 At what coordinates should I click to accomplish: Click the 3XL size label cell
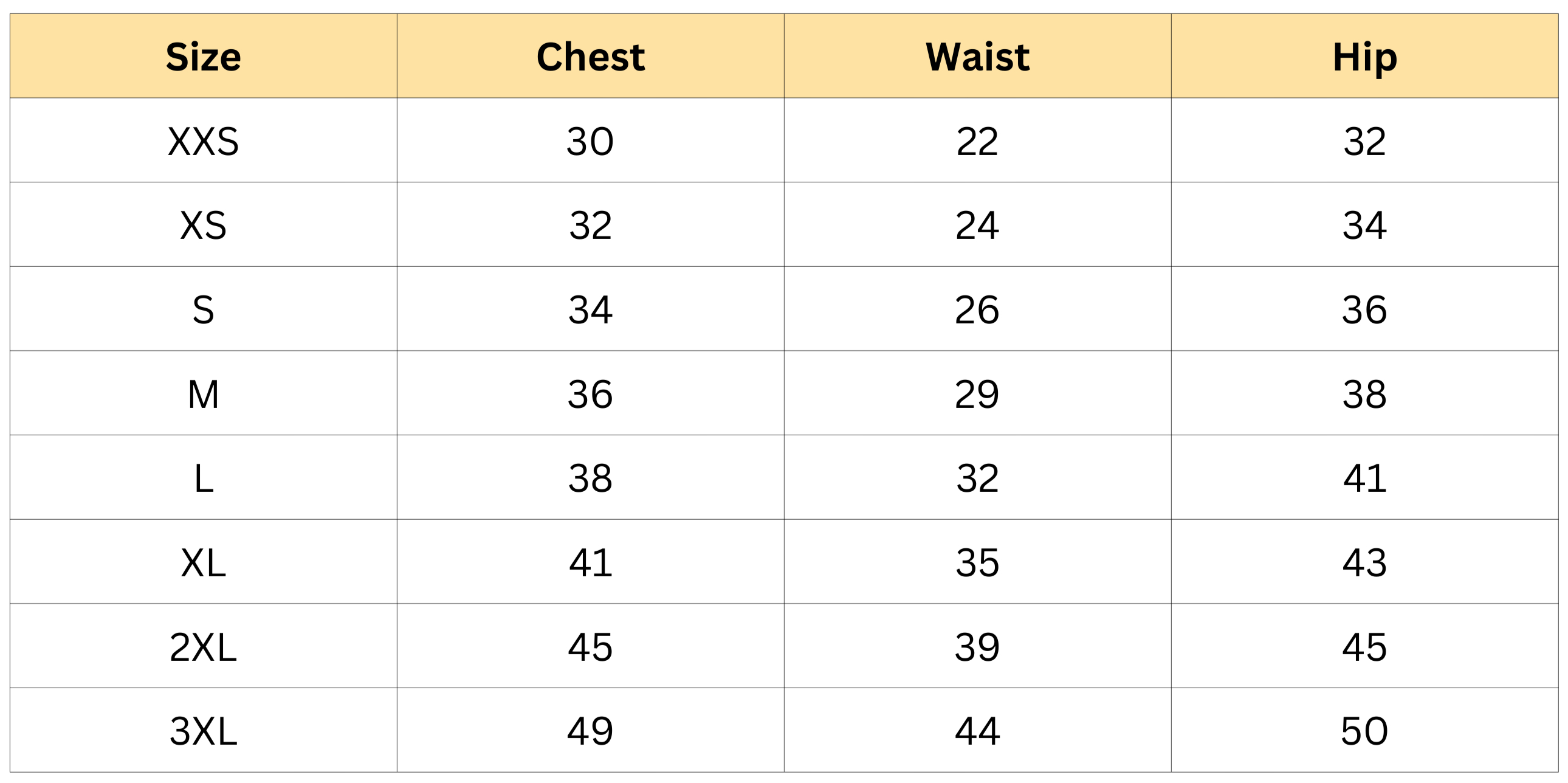point(204,731)
